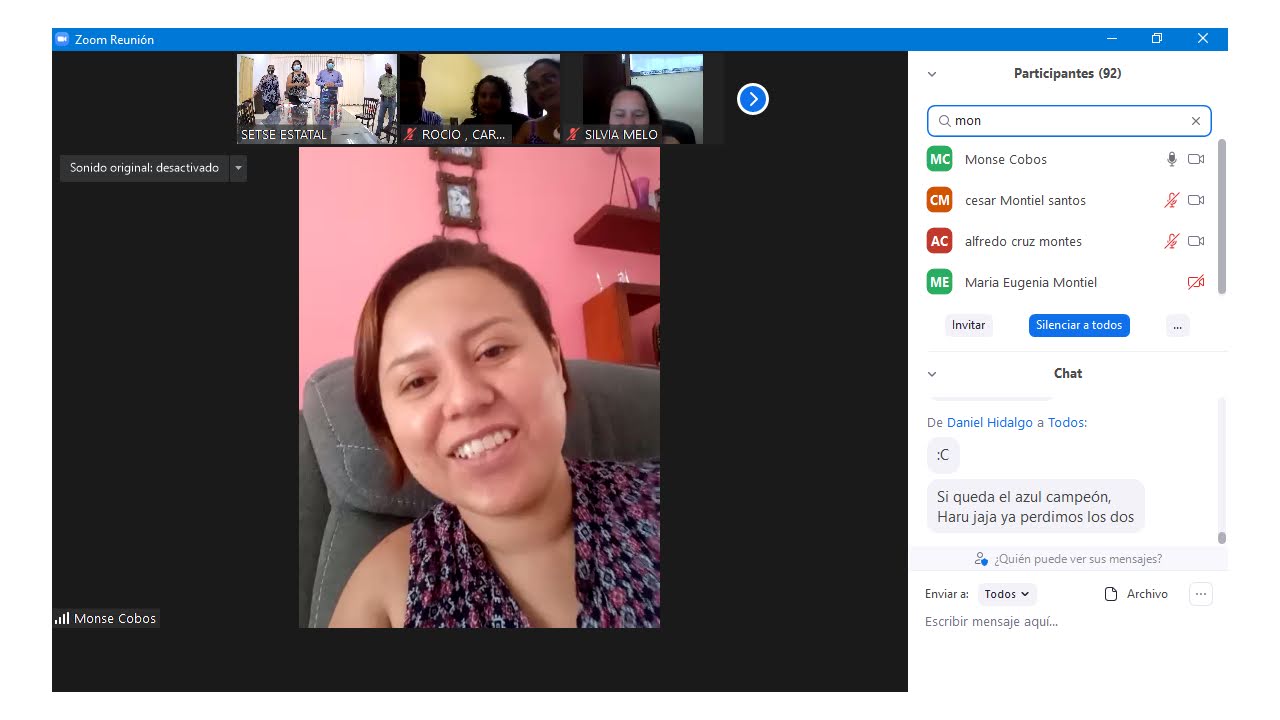
Task: Click the Participantes (92) panel title
Action: (x=1067, y=74)
